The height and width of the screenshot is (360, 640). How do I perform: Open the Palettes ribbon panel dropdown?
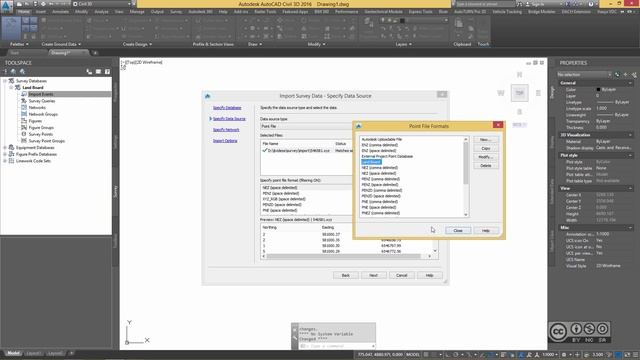coord(19,44)
